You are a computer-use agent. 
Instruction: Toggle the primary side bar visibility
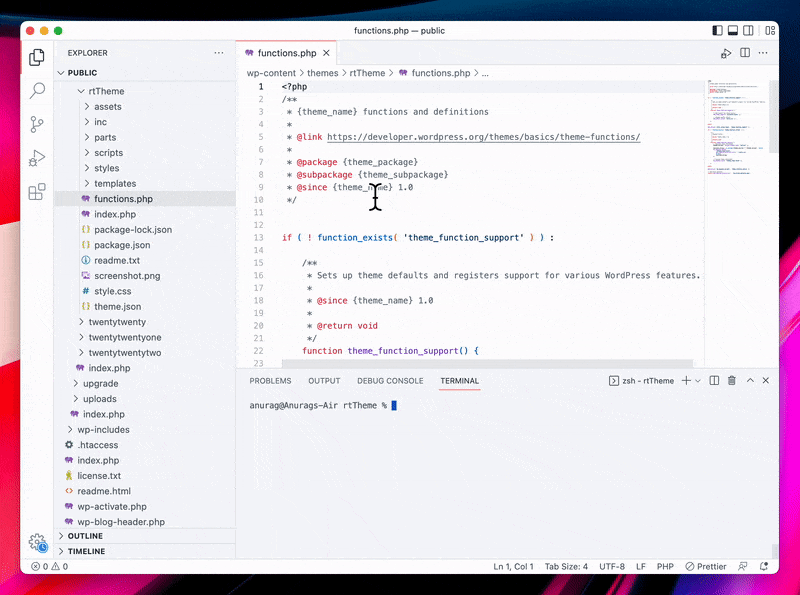click(717, 31)
